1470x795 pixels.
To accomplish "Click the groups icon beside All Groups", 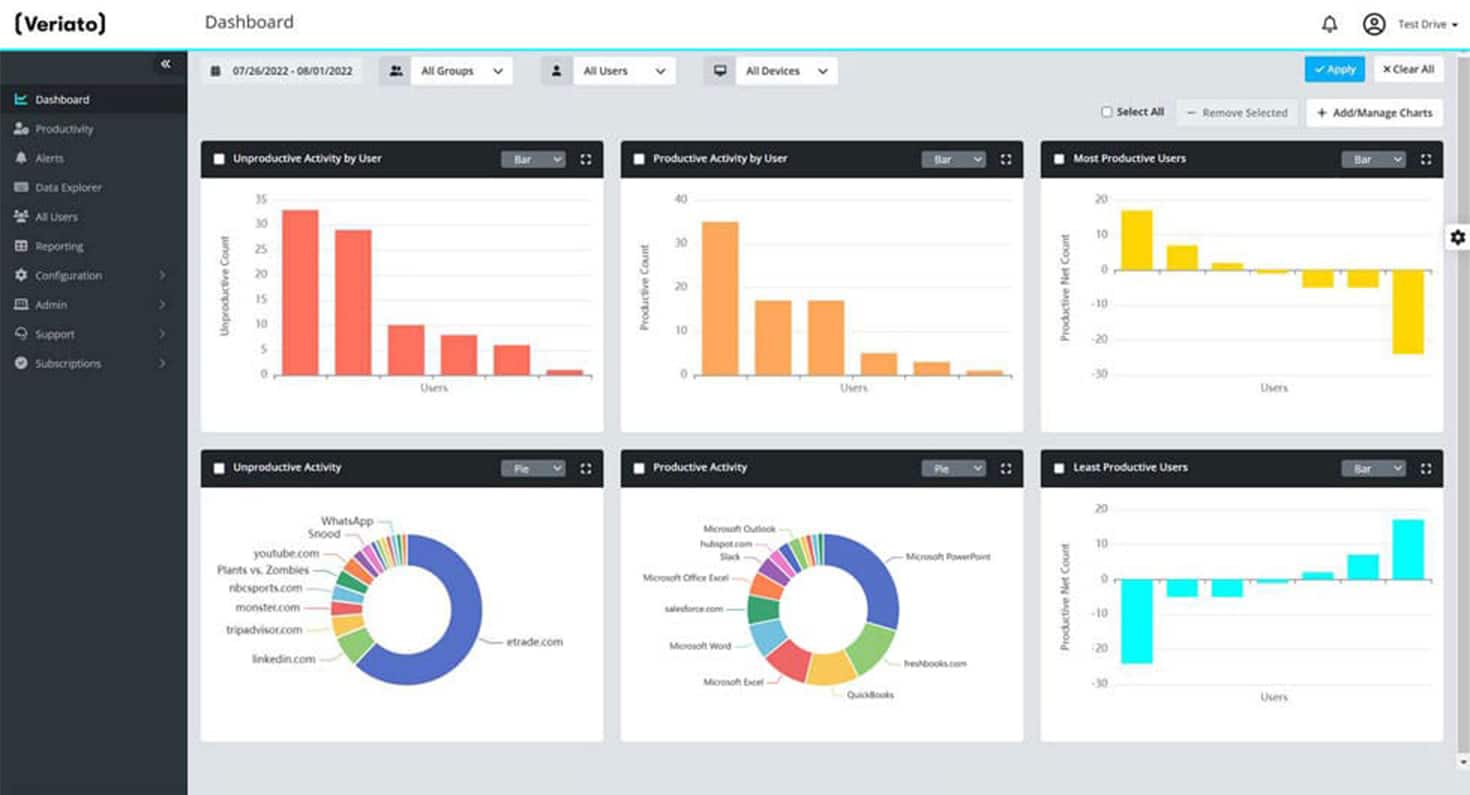I will (x=394, y=70).
